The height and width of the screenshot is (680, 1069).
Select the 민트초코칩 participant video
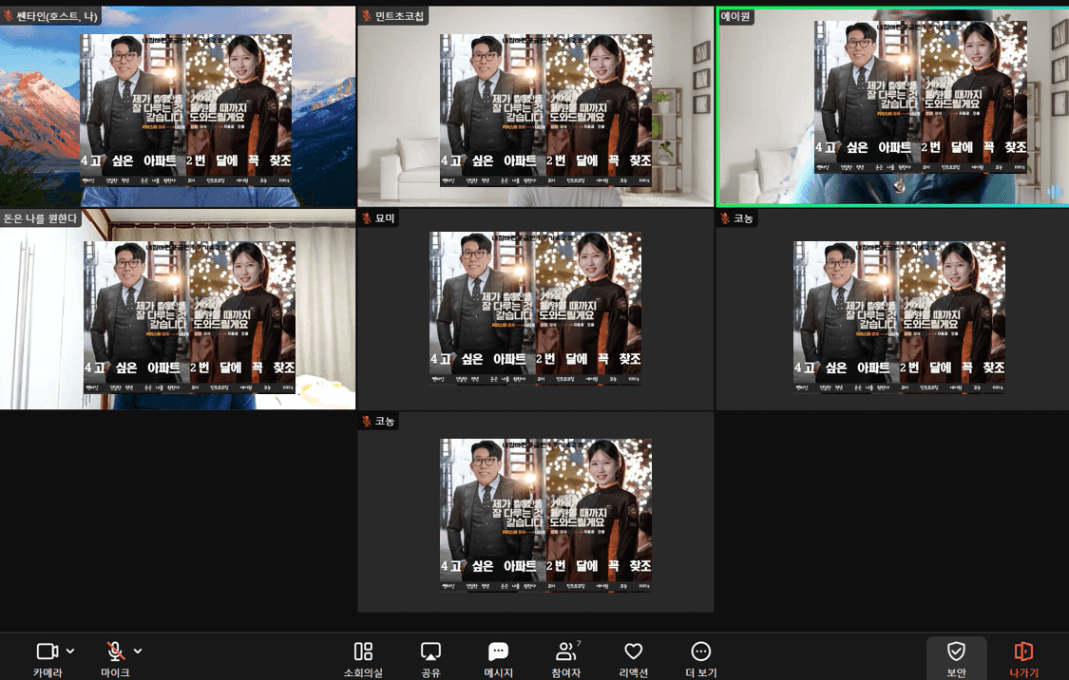click(x=535, y=106)
